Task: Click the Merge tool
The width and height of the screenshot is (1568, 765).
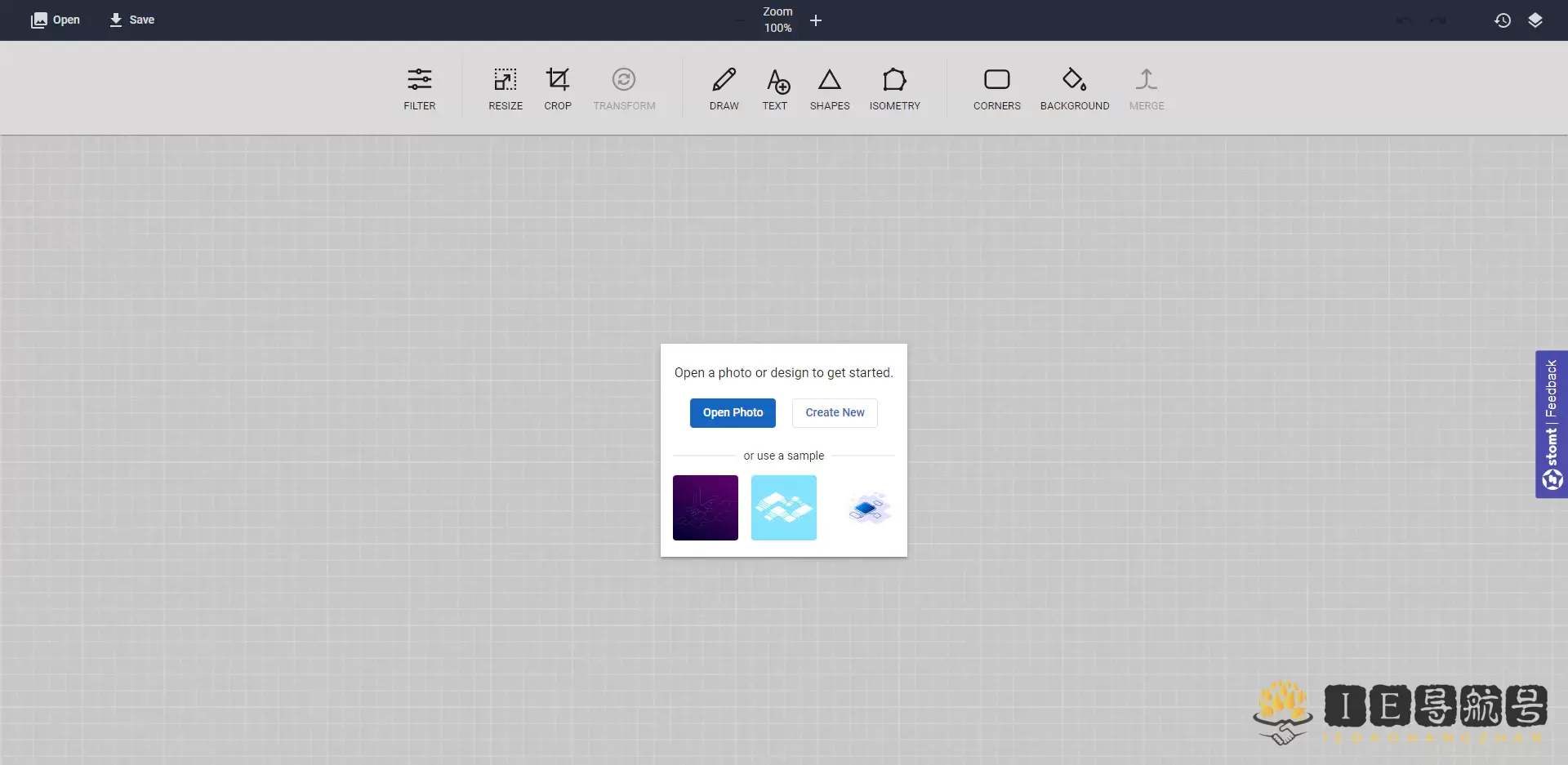Action: 1146,88
